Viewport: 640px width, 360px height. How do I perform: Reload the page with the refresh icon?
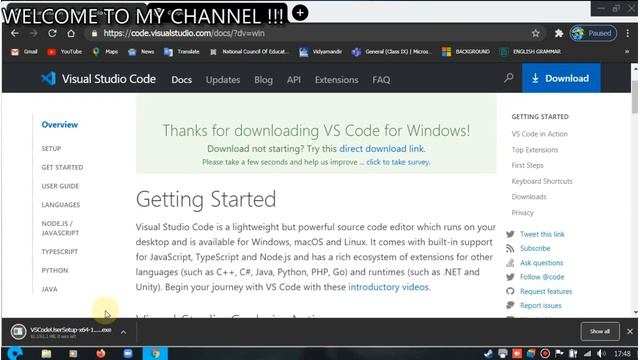(x=52, y=33)
